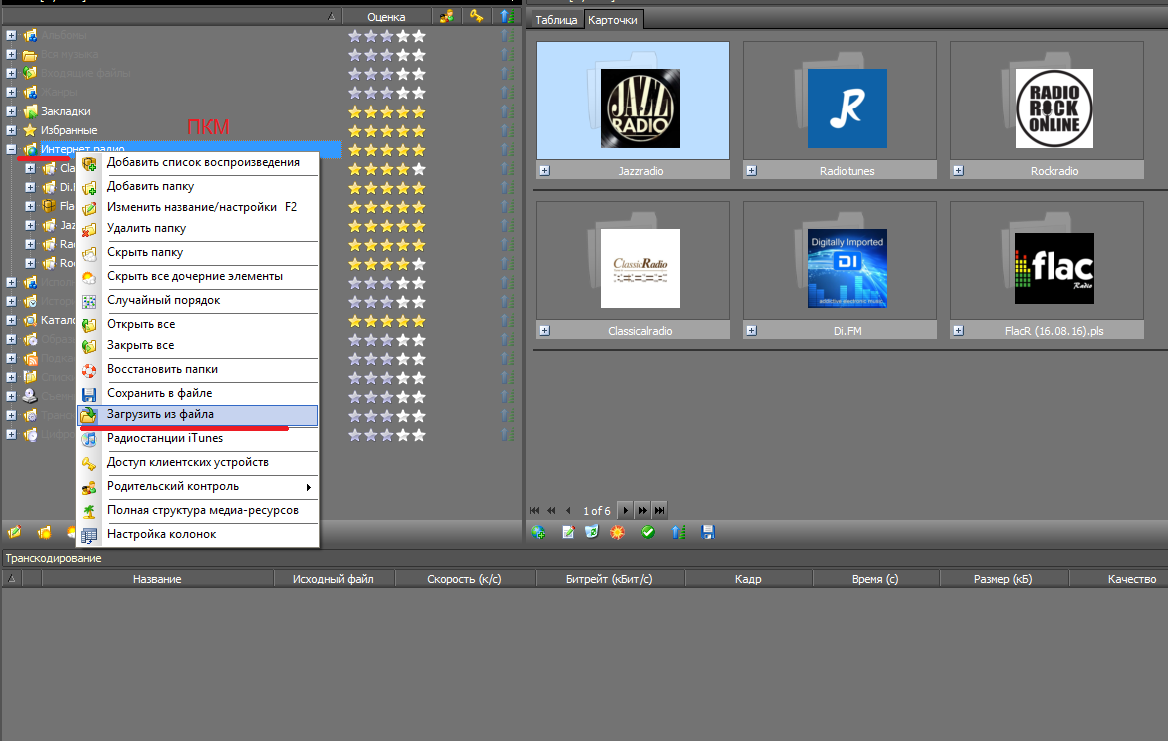Screen dimensions: 1168x741
Task: Click the users icon in the column header
Action: (x=445, y=16)
